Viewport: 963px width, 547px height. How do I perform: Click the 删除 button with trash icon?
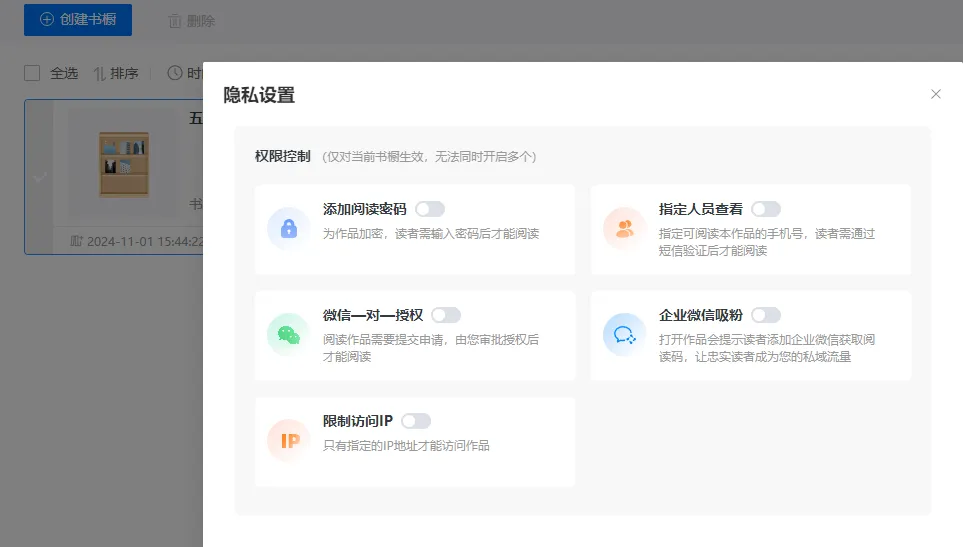(192, 21)
